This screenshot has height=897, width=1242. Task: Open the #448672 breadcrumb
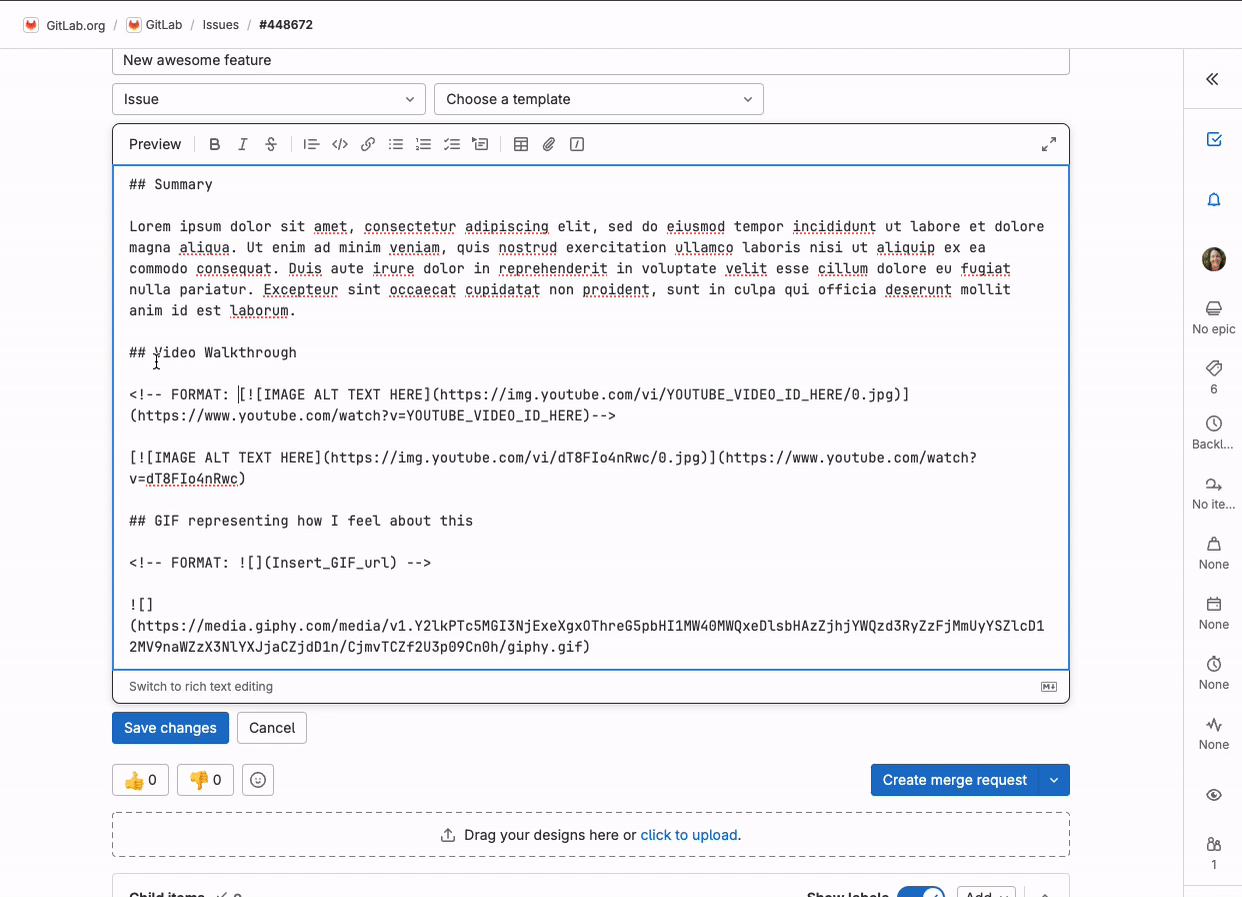click(286, 25)
